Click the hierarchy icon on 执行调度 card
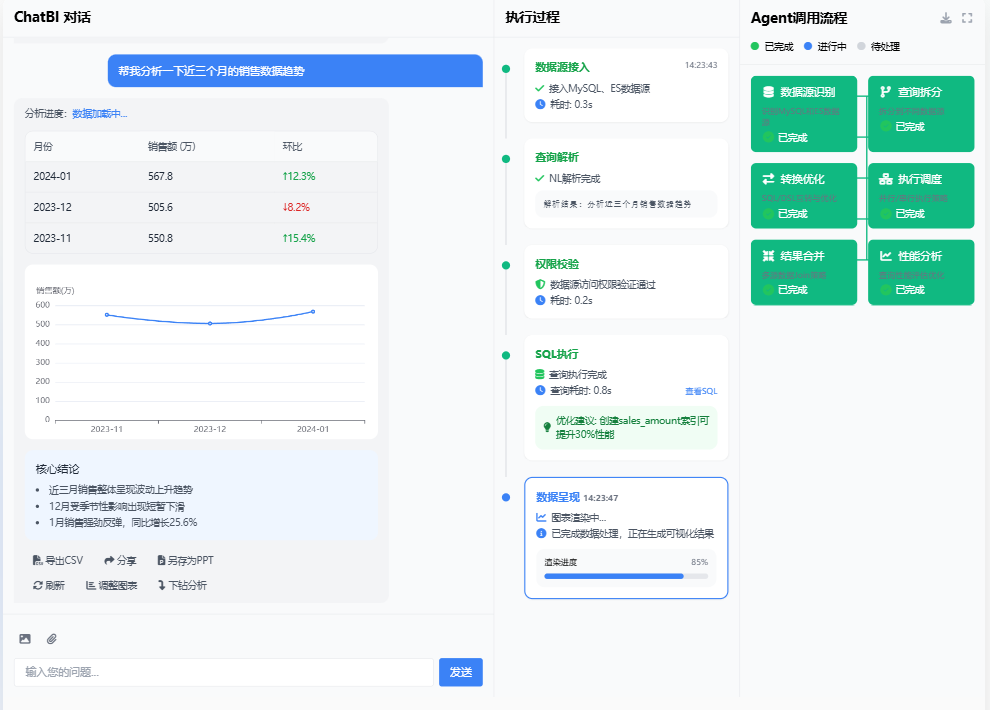This screenshot has height=710, width=990. tap(885, 179)
